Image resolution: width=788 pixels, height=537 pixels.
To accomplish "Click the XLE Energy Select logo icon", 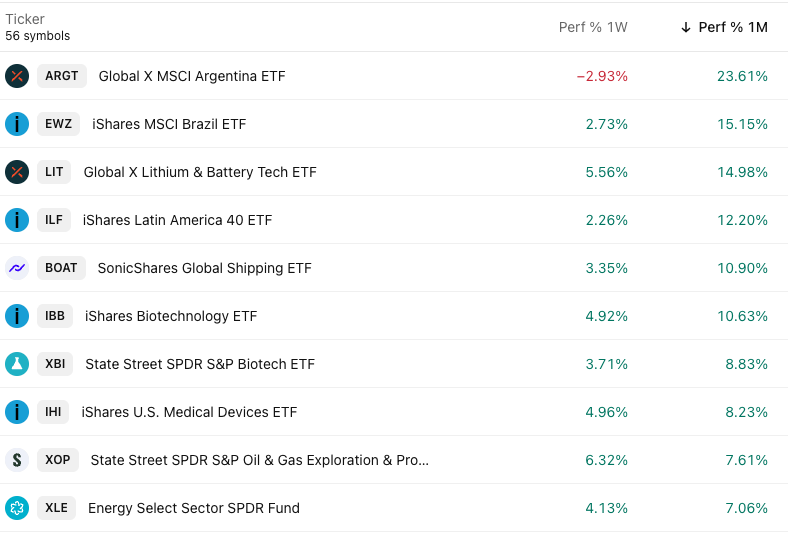I will (17, 508).
